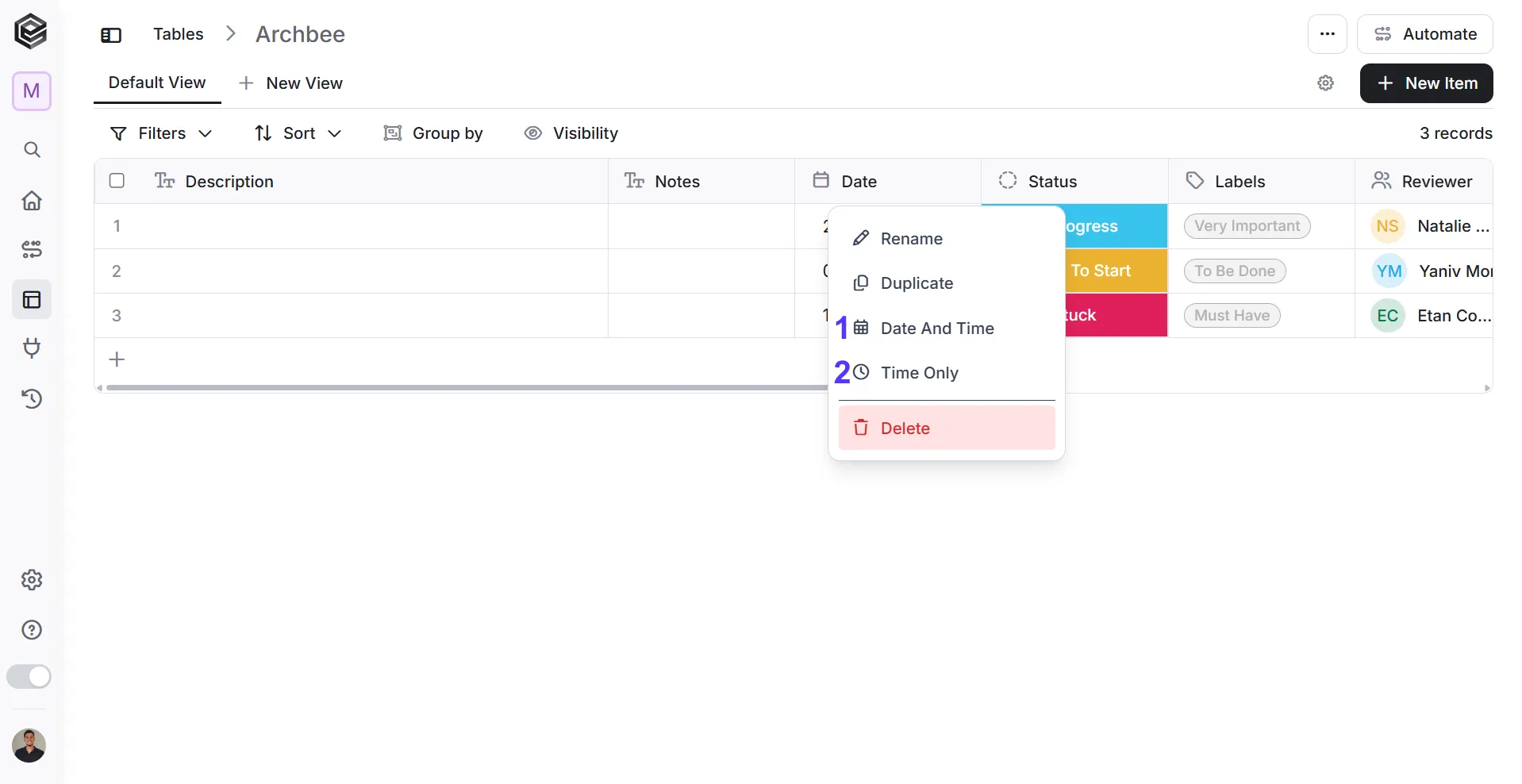The width and height of the screenshot is (1522, 784).
Task: Add a new row with plus icon
Action: tap(117, 359)
